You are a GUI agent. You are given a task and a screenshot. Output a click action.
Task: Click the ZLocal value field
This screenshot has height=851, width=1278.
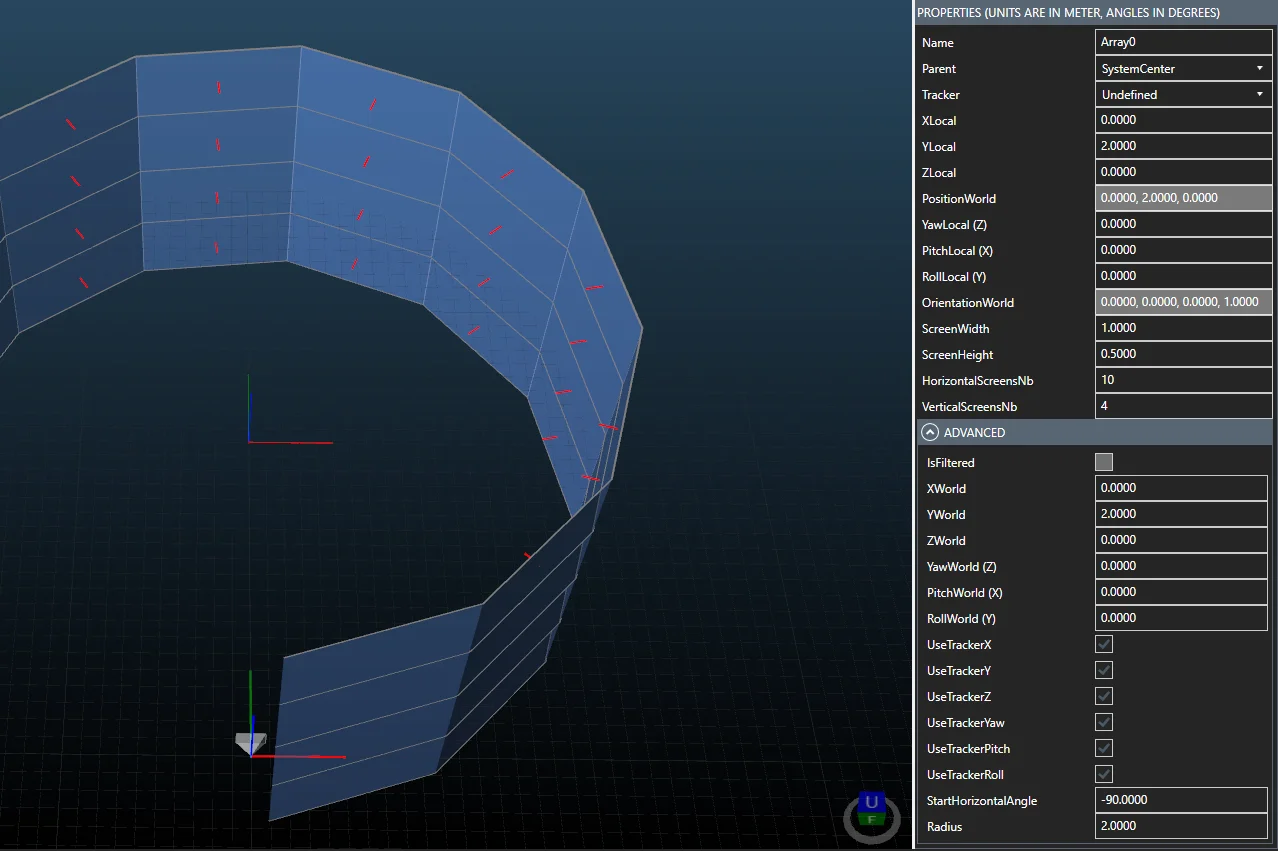tap(1184, 173)
